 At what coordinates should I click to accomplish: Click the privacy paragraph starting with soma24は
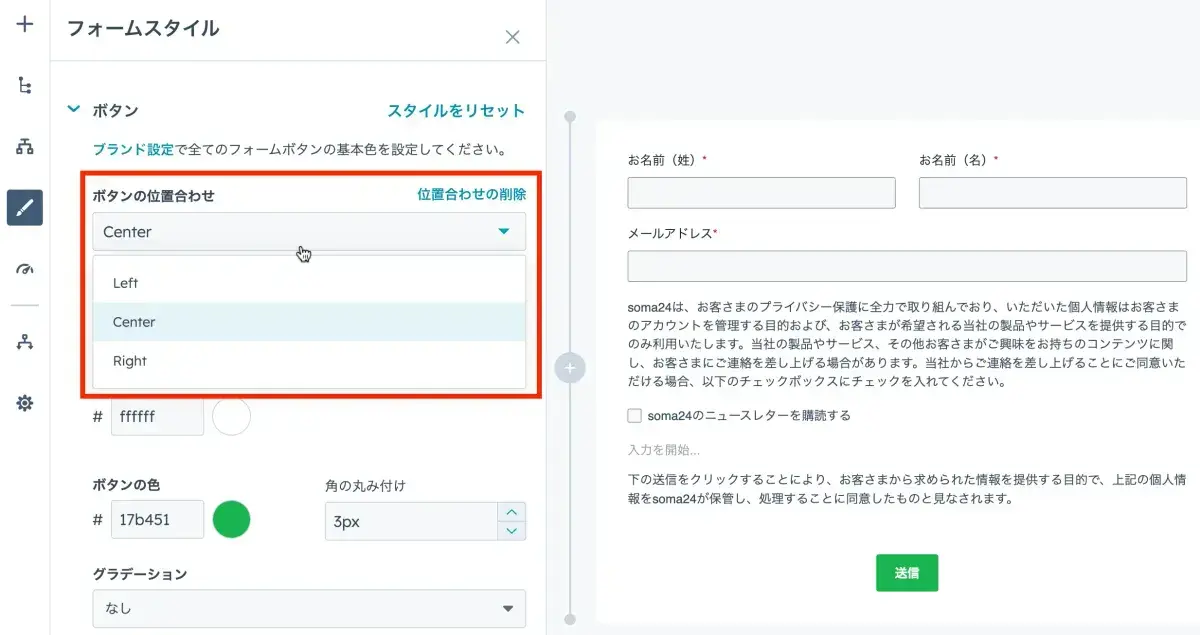tap(907, 343)
